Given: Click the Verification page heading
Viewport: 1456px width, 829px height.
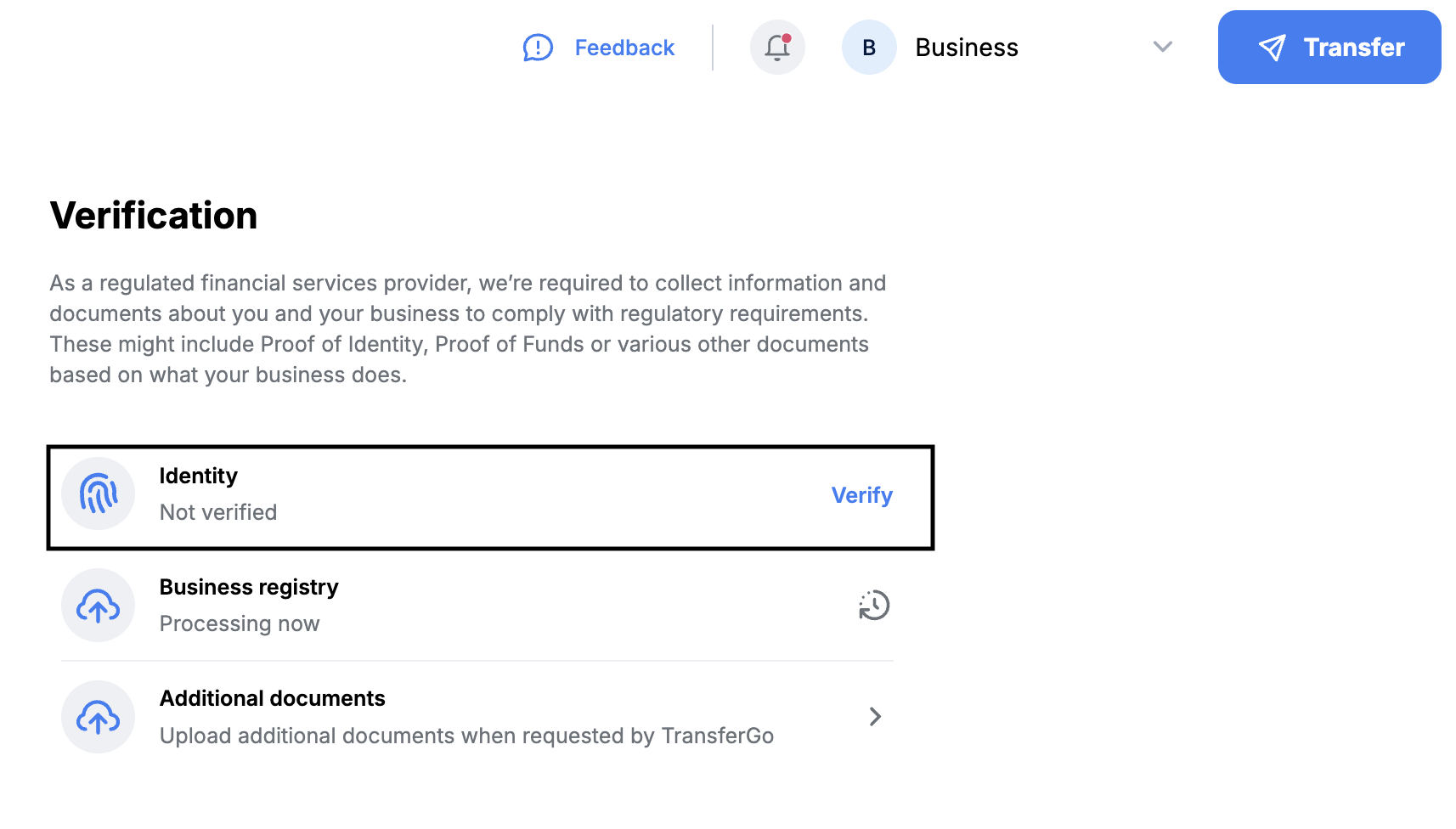Looking at the screenshot, I should click(x=154, y=215).
